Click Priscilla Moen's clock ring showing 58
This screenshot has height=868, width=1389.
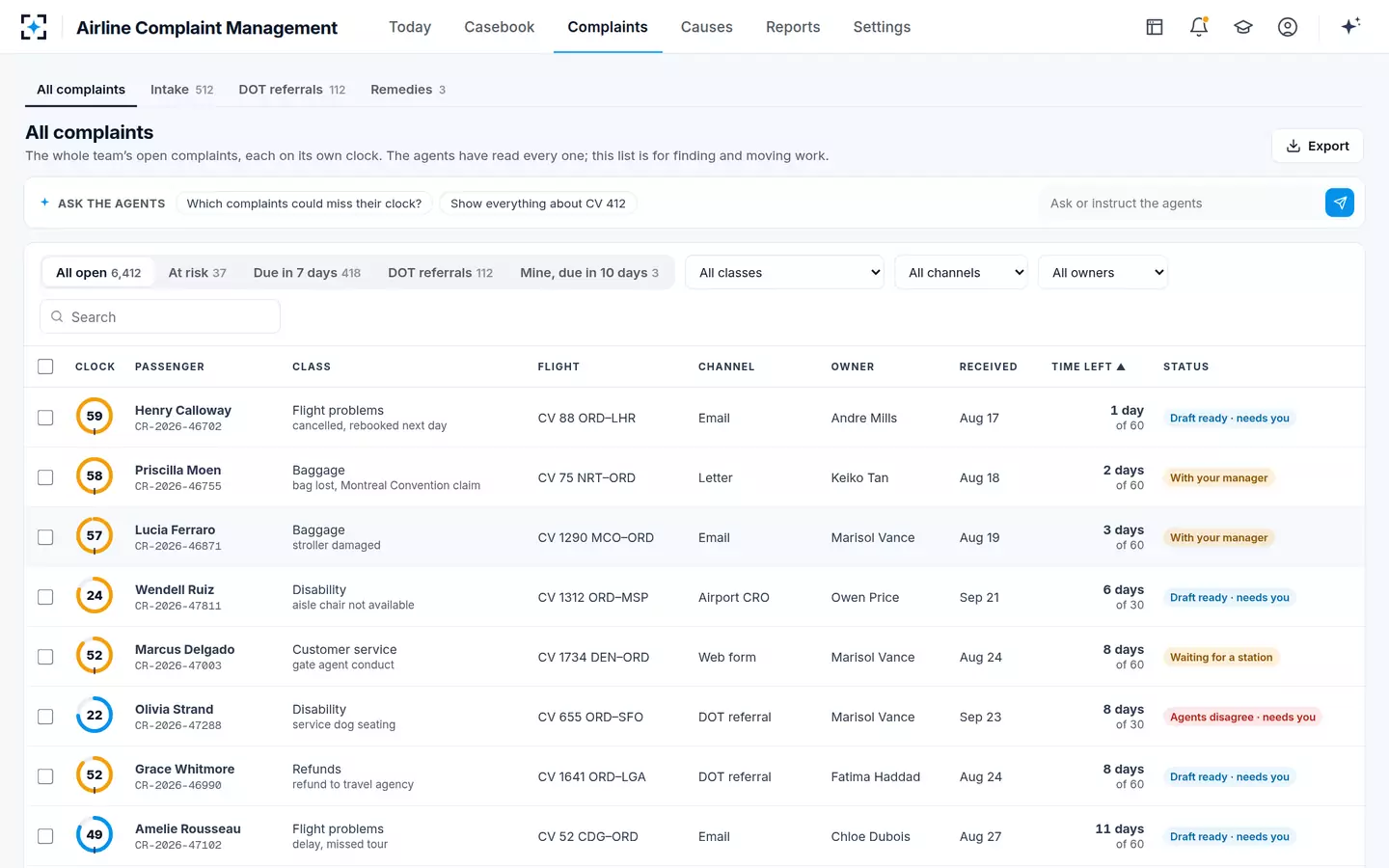[95, 476]
